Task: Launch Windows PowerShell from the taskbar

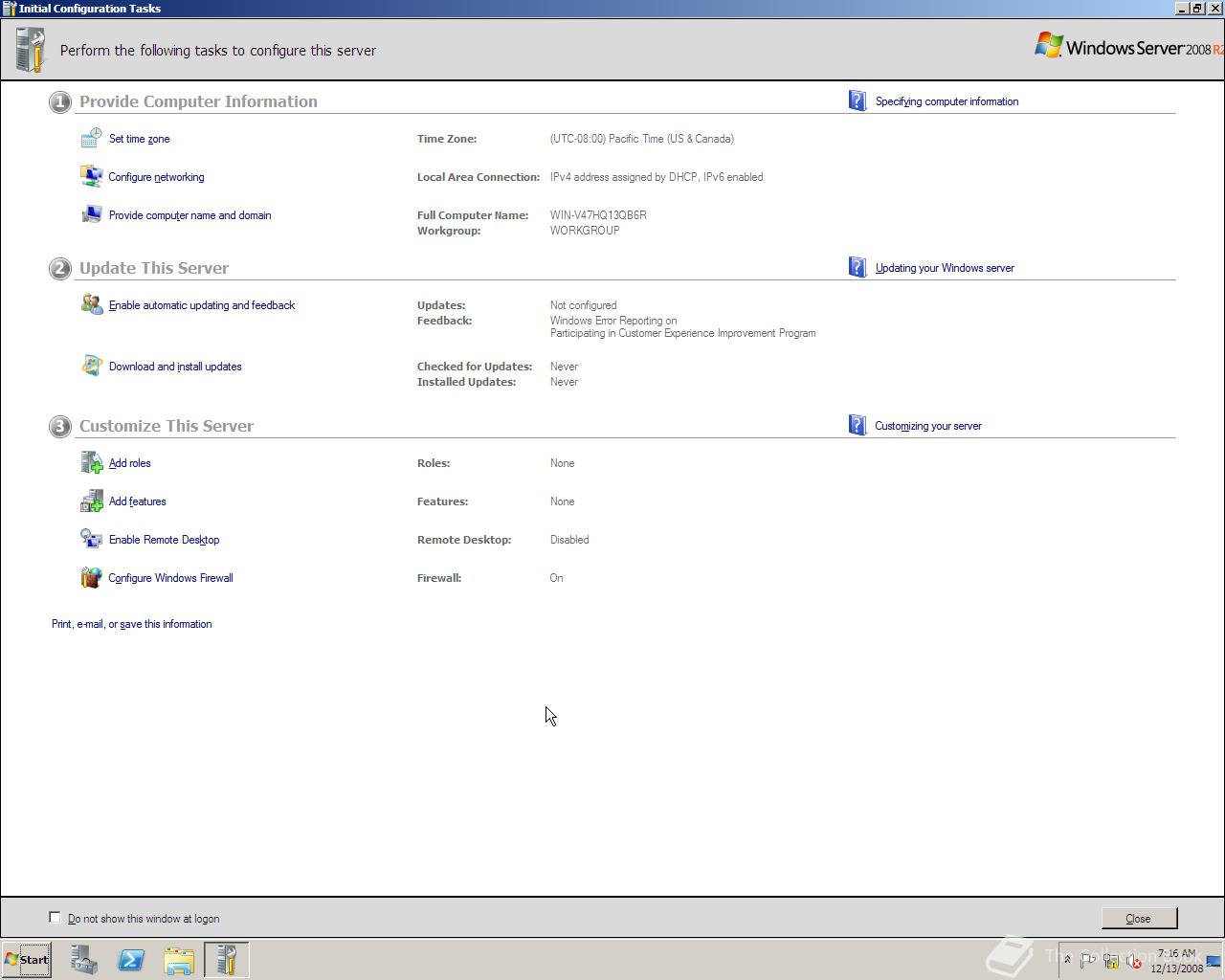Action: 131,960
